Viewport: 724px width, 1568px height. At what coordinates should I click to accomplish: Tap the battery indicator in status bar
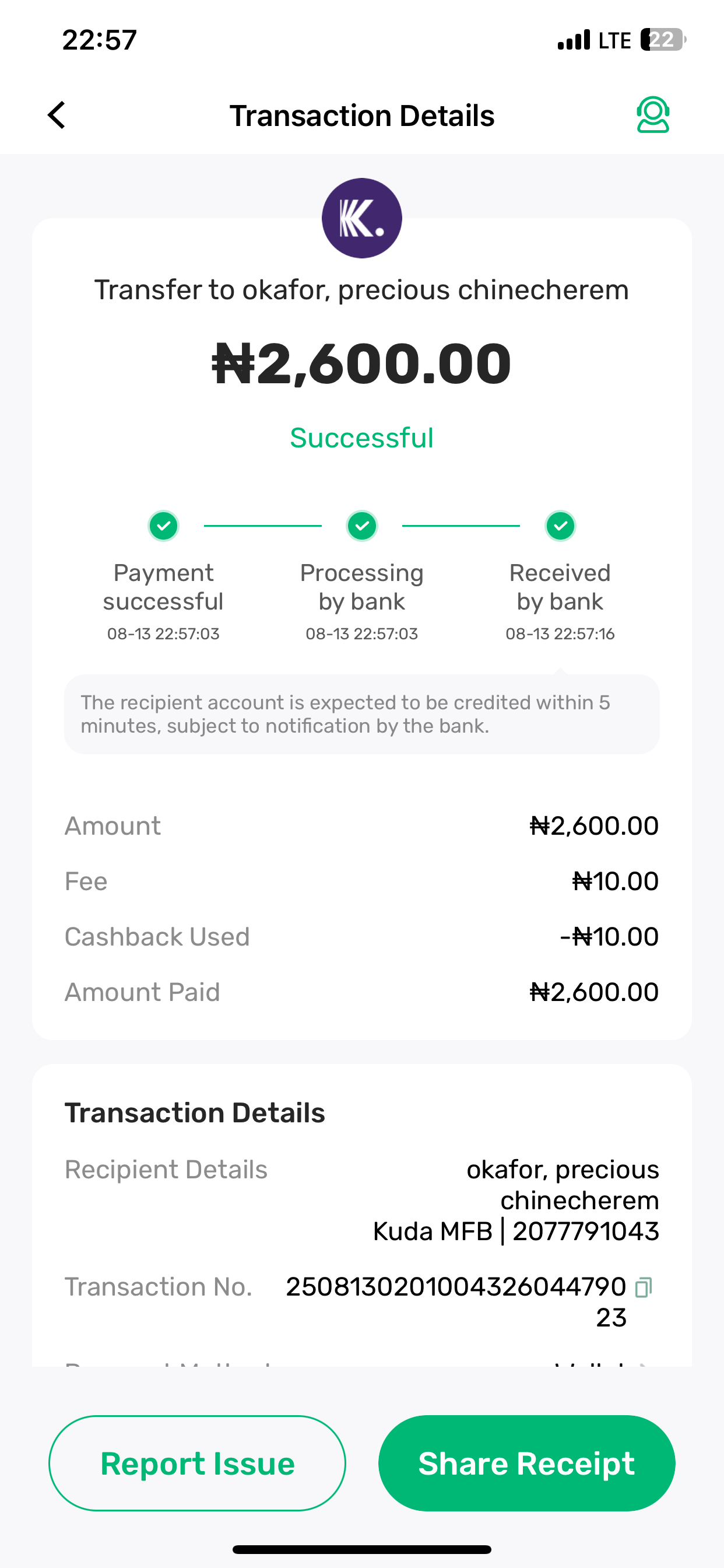point(663,40)
